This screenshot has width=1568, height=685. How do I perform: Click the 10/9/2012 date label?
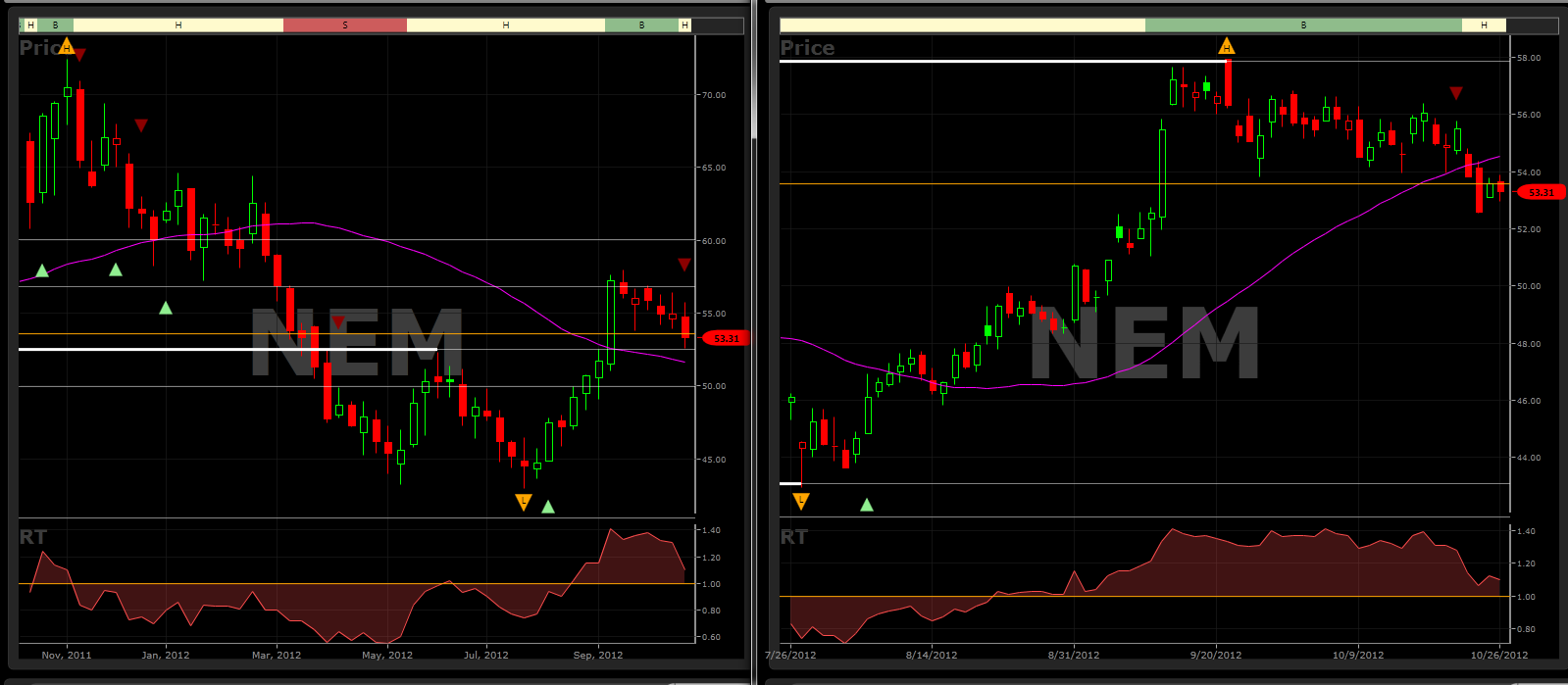click(x=1358, y=655)
